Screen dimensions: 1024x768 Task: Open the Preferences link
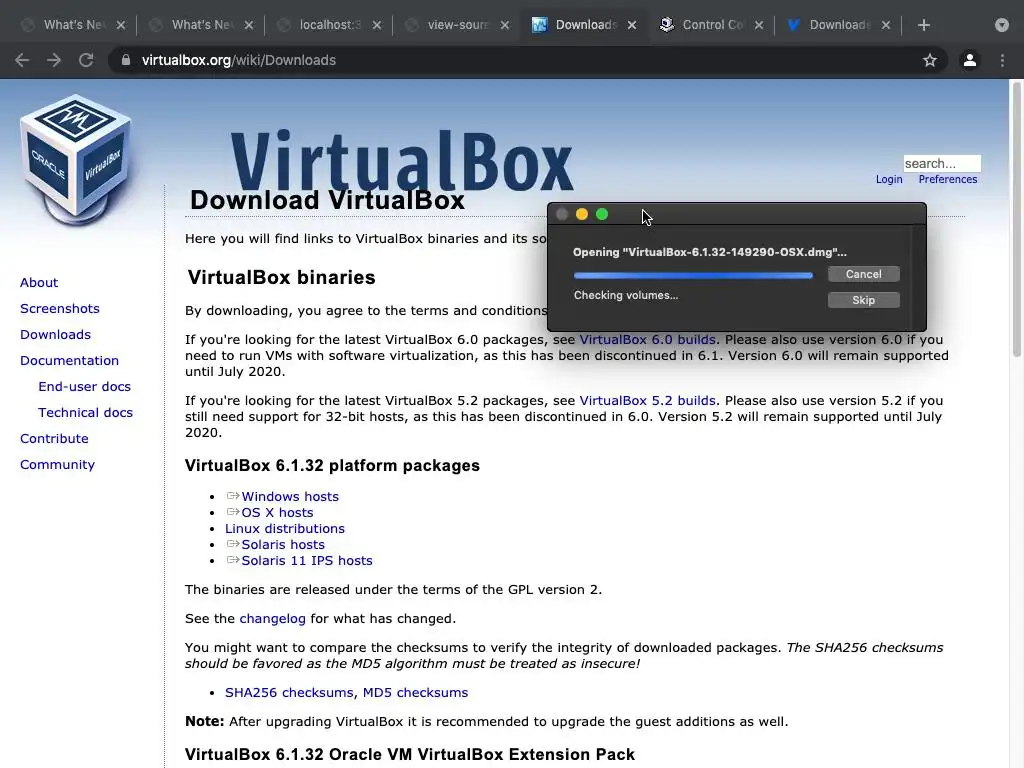pyautogui.click(x=948, y=180)
